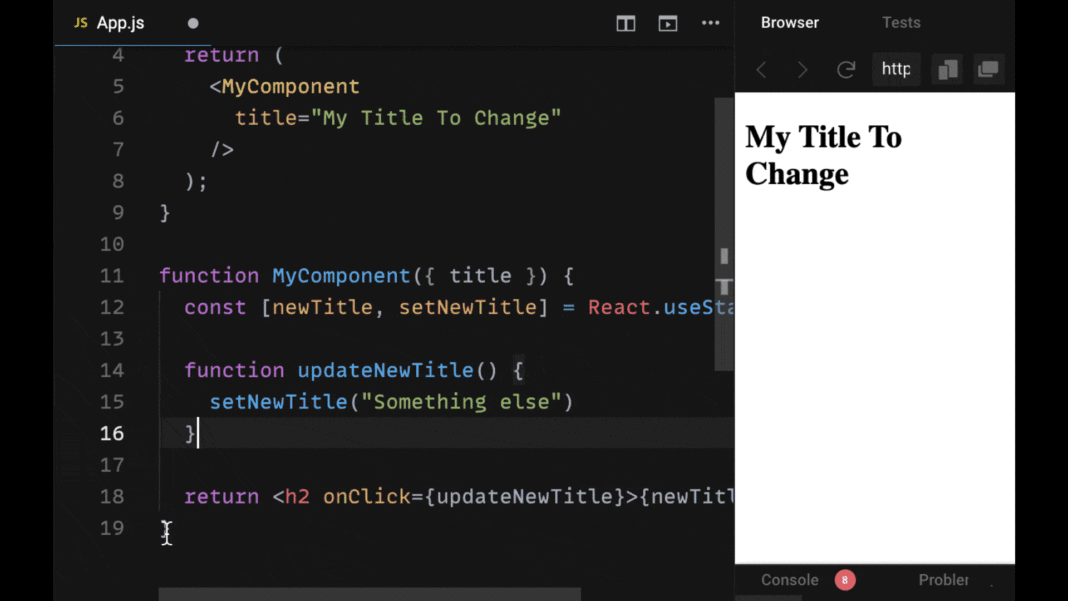Click the unsaved changes dot on App.js
The width and height of the screenshot is (1068, 601).
tap(192, 22)
